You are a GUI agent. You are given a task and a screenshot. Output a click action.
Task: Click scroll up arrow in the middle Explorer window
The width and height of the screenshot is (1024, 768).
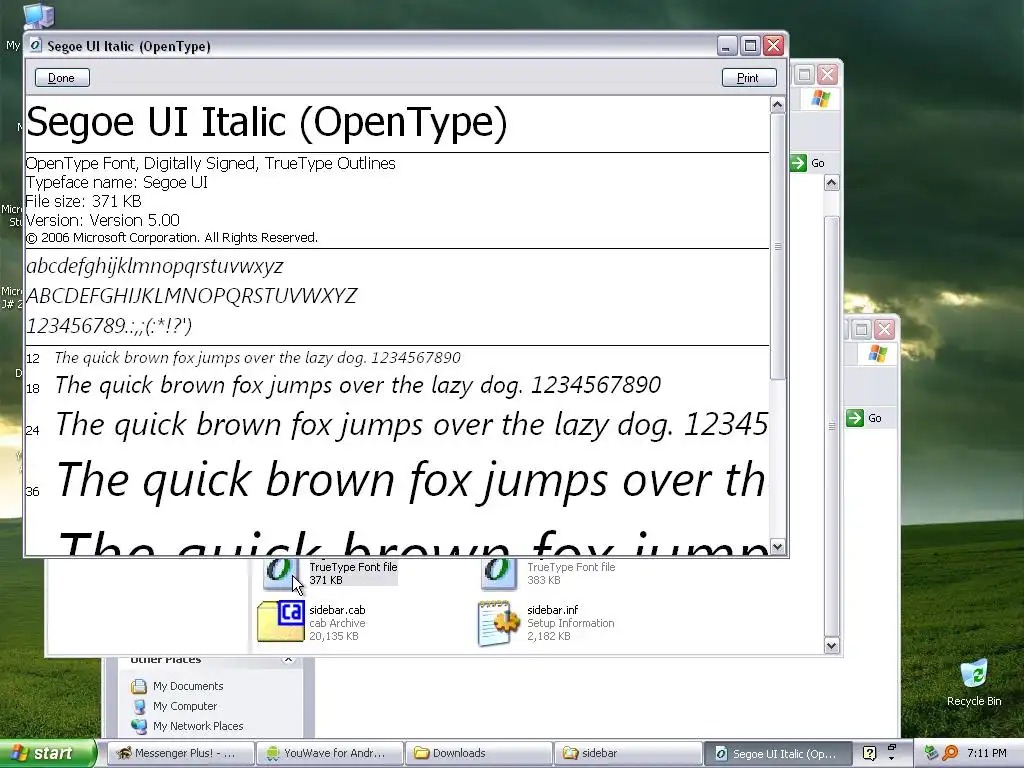tap(831, 183)
